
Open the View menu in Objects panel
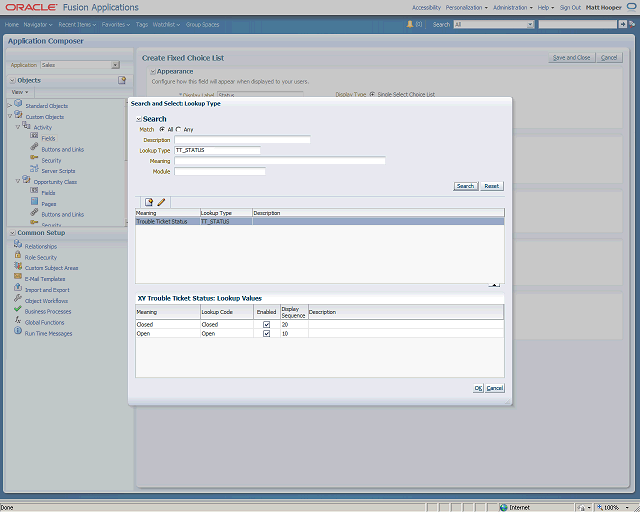click(20, 92)
